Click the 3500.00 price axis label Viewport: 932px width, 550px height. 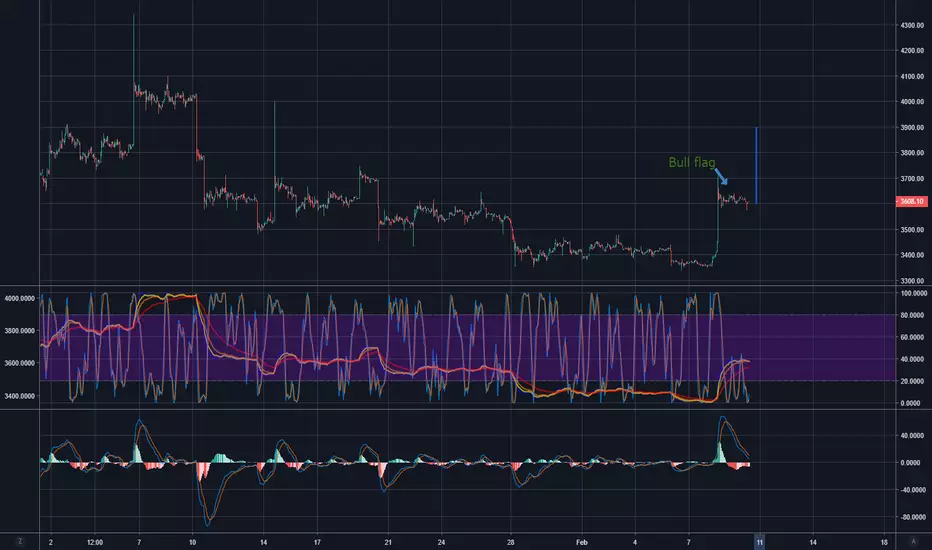(x=912, y=230)
